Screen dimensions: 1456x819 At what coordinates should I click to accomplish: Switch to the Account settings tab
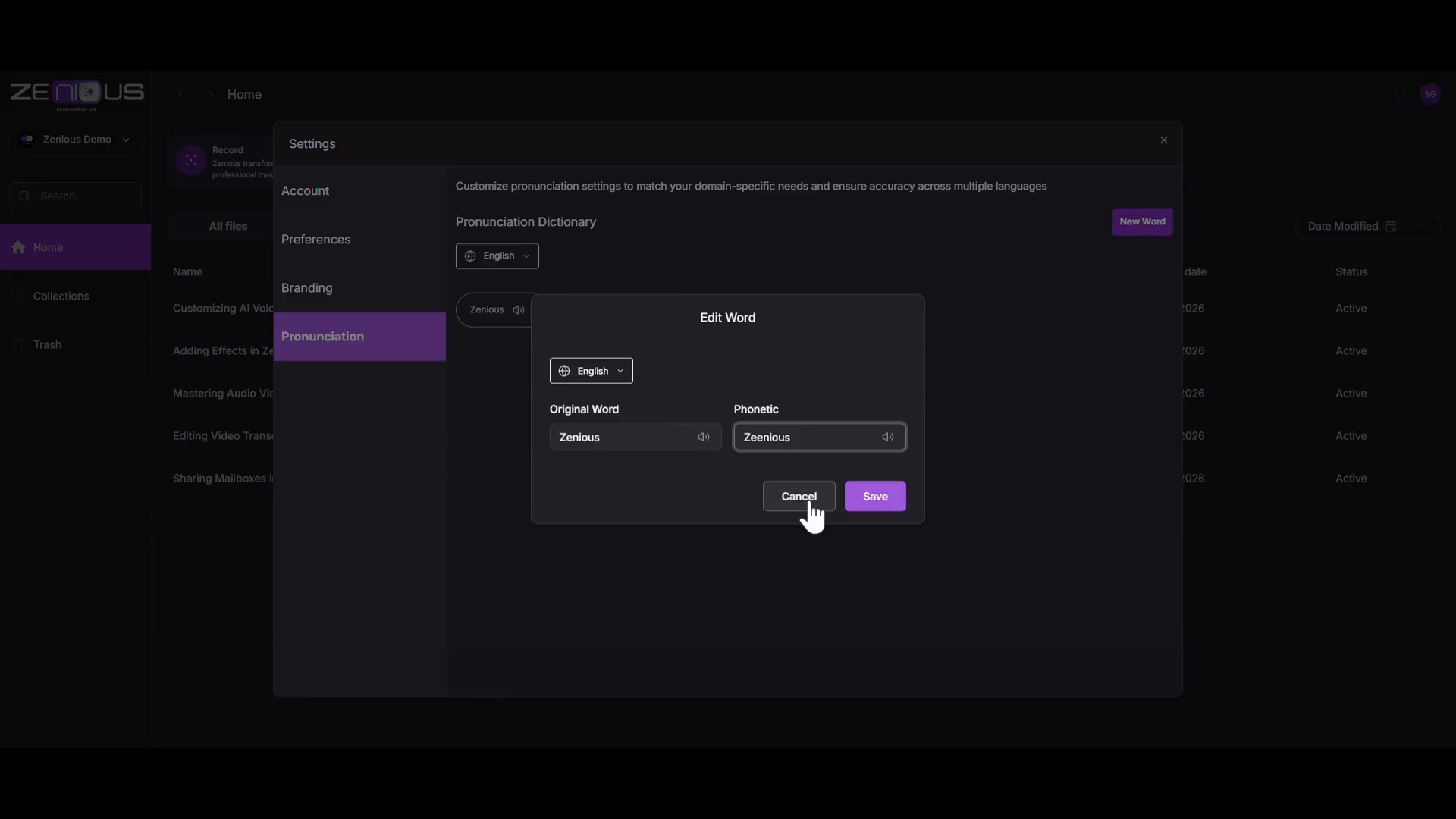point(305,191)
